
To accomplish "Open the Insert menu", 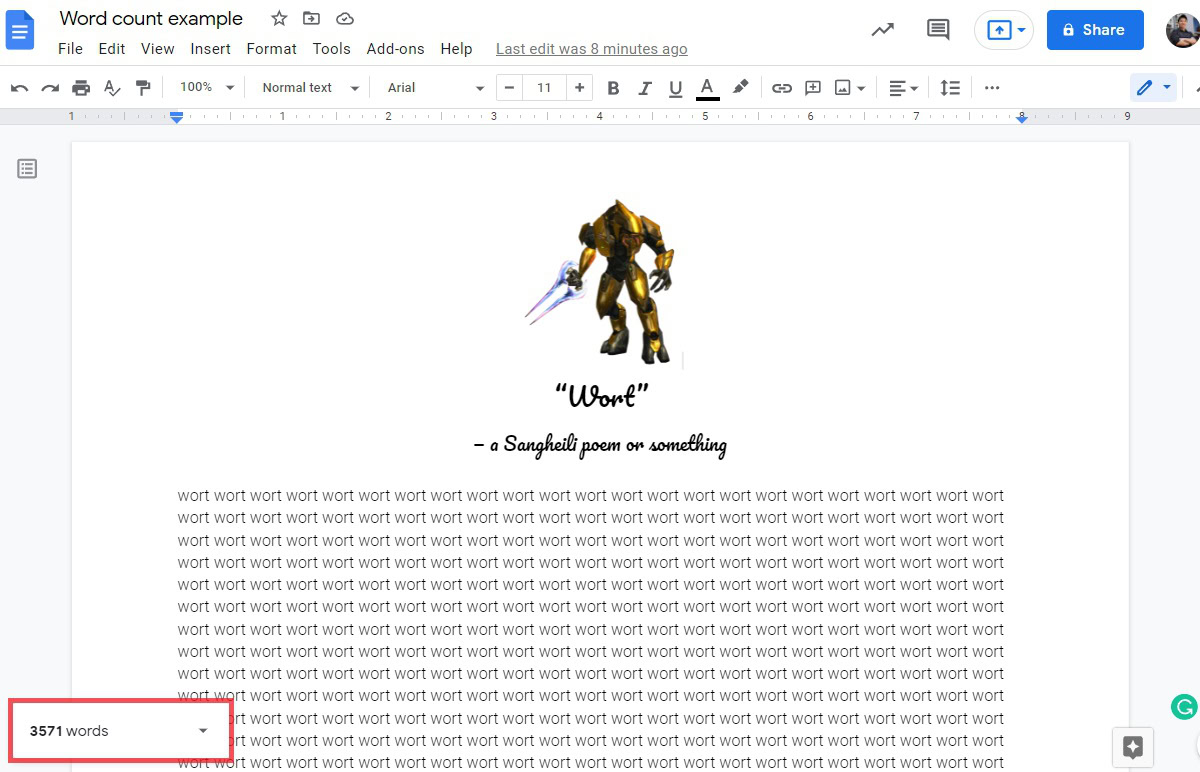I will [x=210, y=48].
